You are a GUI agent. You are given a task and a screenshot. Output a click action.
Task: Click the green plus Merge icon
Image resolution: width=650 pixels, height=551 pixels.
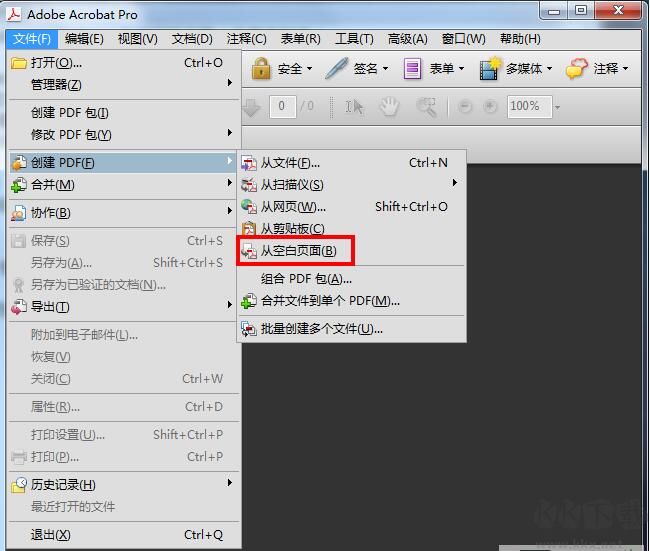[19, 185]
